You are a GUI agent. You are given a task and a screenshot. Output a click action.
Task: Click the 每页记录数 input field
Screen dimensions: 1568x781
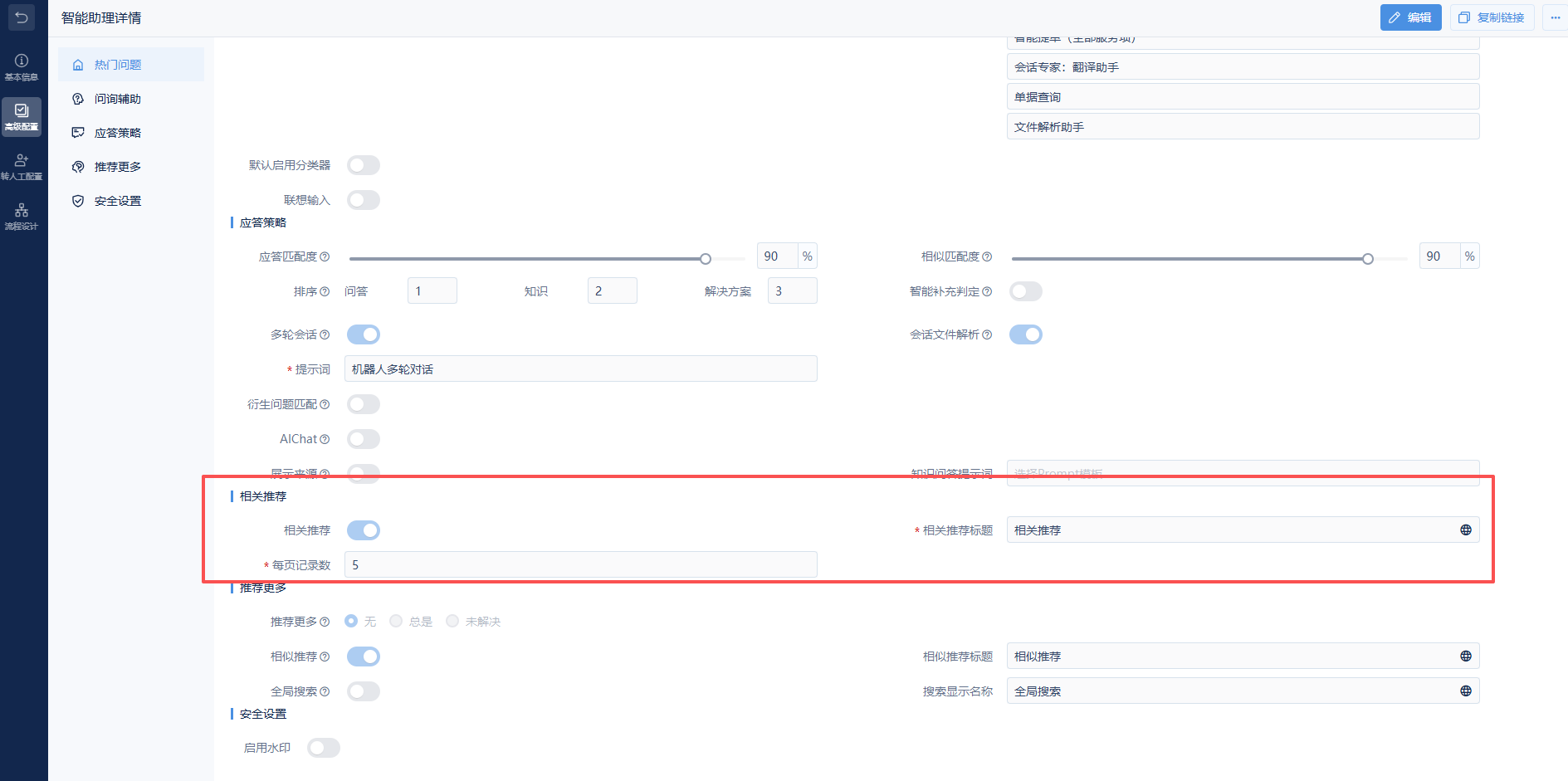pos(580,565)
